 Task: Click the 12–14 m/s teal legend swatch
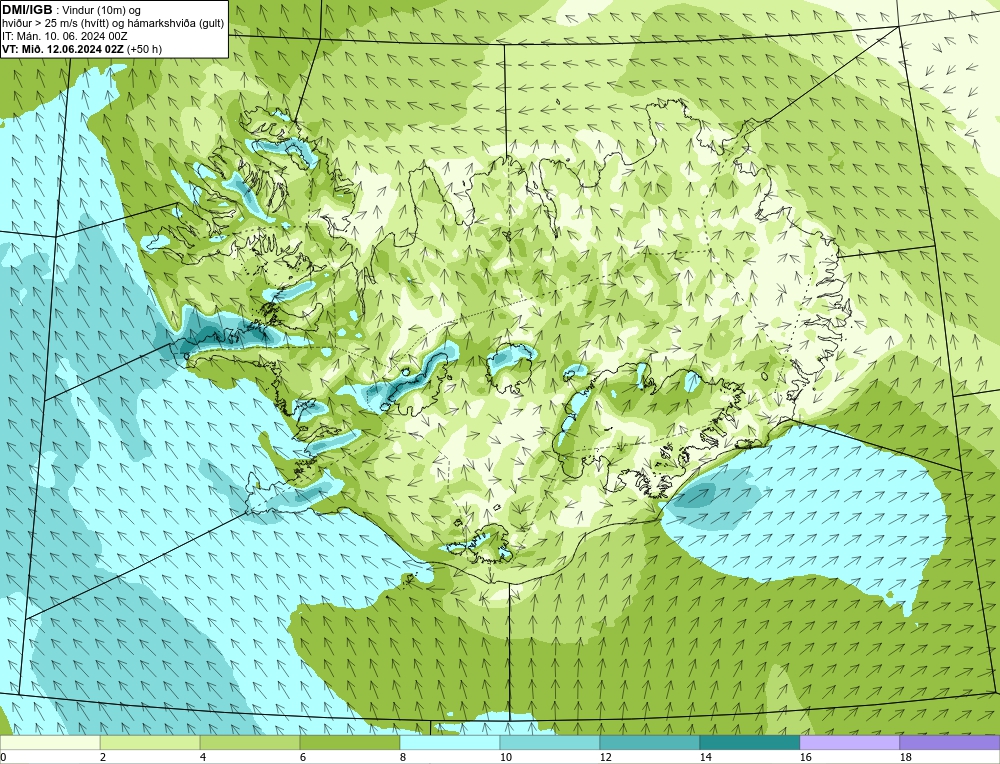[x=649, y=742]
